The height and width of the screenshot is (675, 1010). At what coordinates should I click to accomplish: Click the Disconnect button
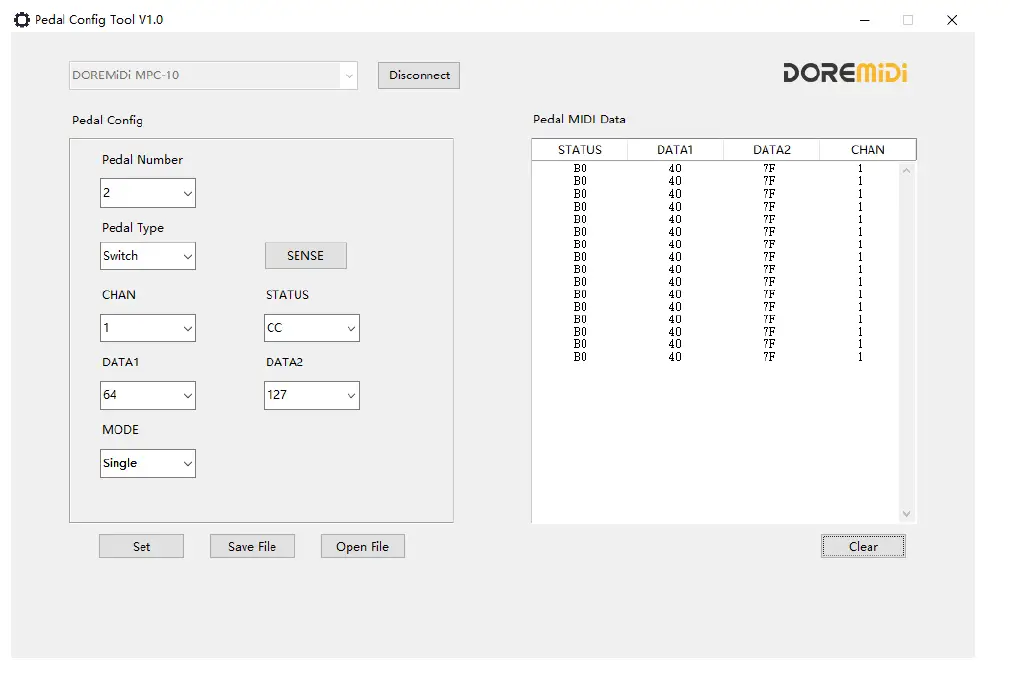pos(419,75)
